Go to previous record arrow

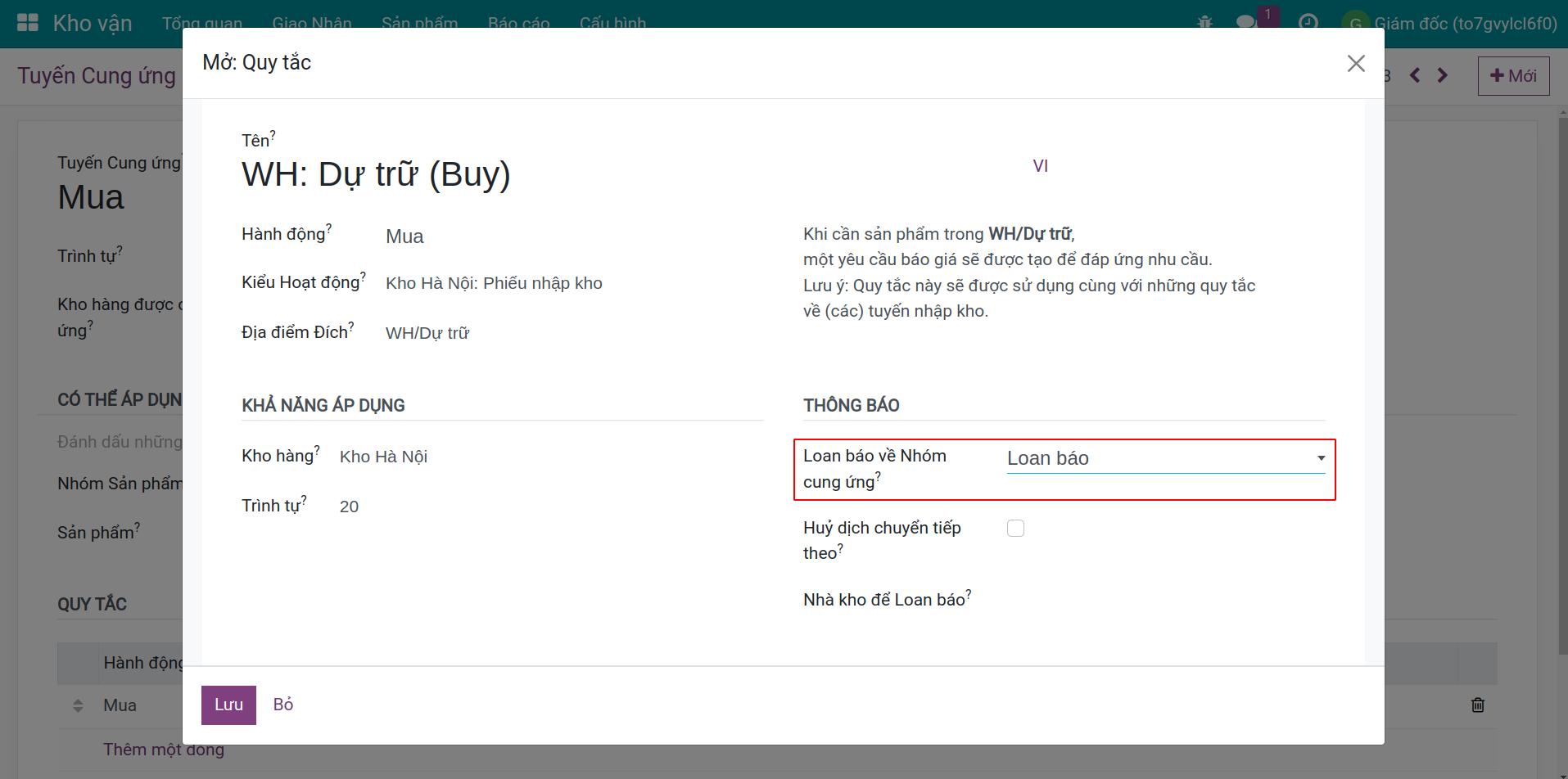coord(1415,75)
